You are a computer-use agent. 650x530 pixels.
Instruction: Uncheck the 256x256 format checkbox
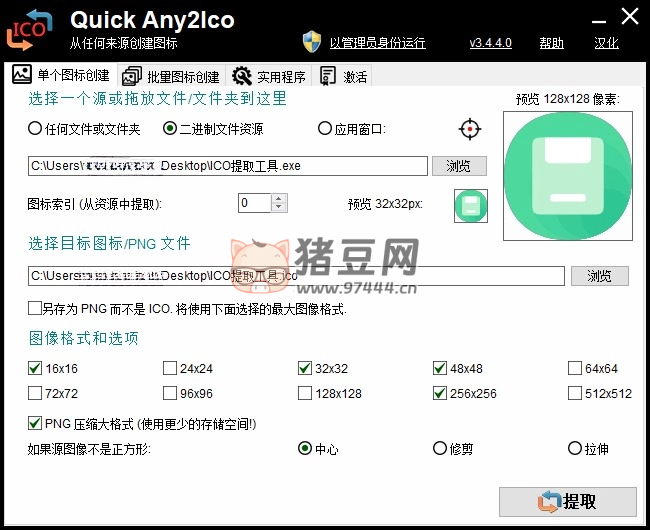pyautogui.click(x=440, y=393)
